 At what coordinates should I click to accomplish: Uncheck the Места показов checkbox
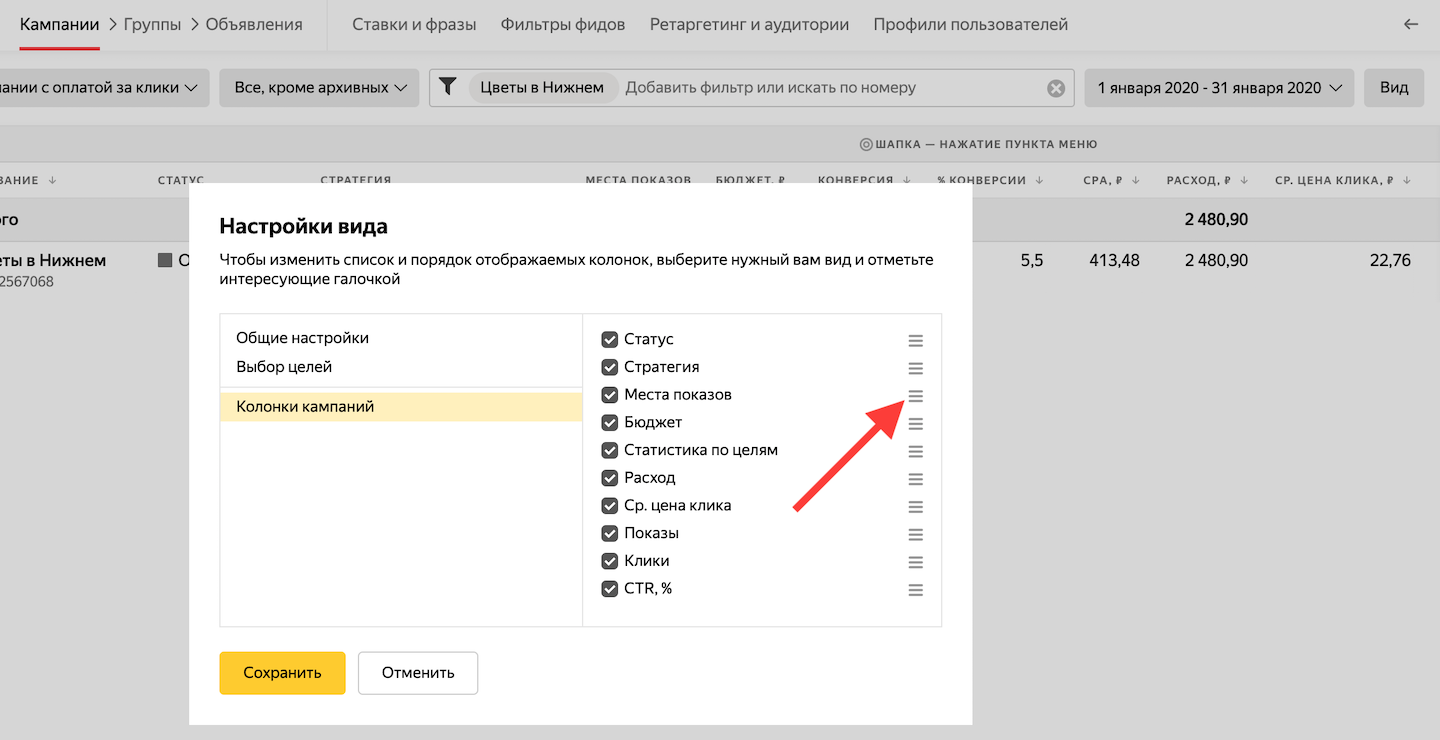point(609,395)
